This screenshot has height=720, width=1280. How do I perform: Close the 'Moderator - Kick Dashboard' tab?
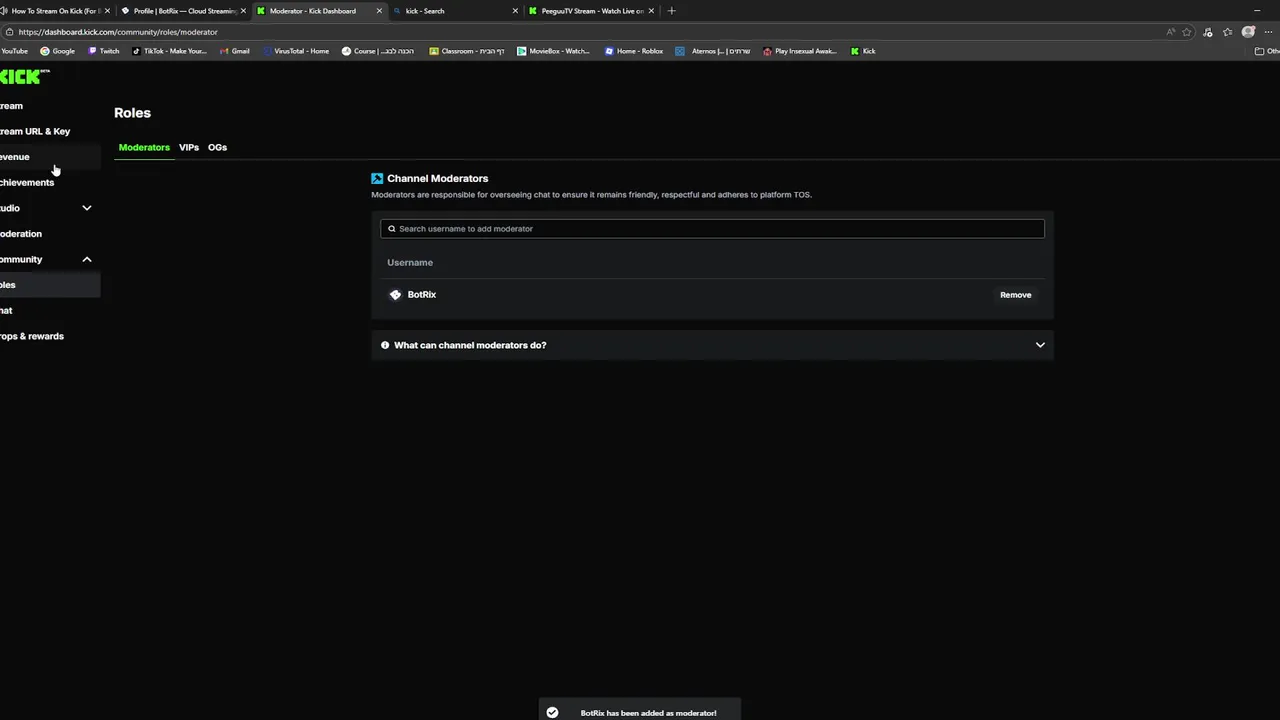coord(379,11)
